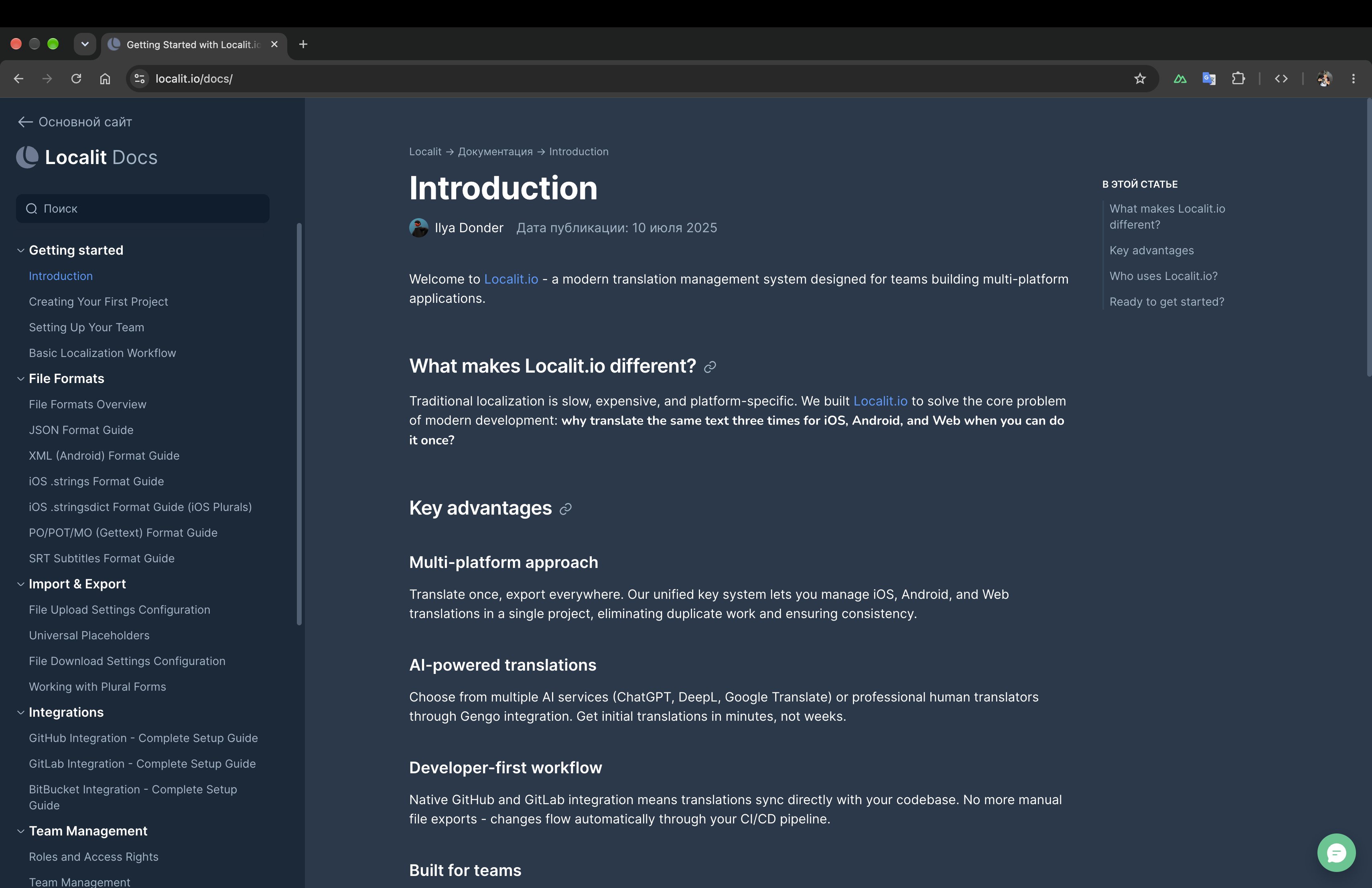The height and width of the screenshot is (888, 1372).
Task: Open a new browser tab
Action: [x=303, y=45]
